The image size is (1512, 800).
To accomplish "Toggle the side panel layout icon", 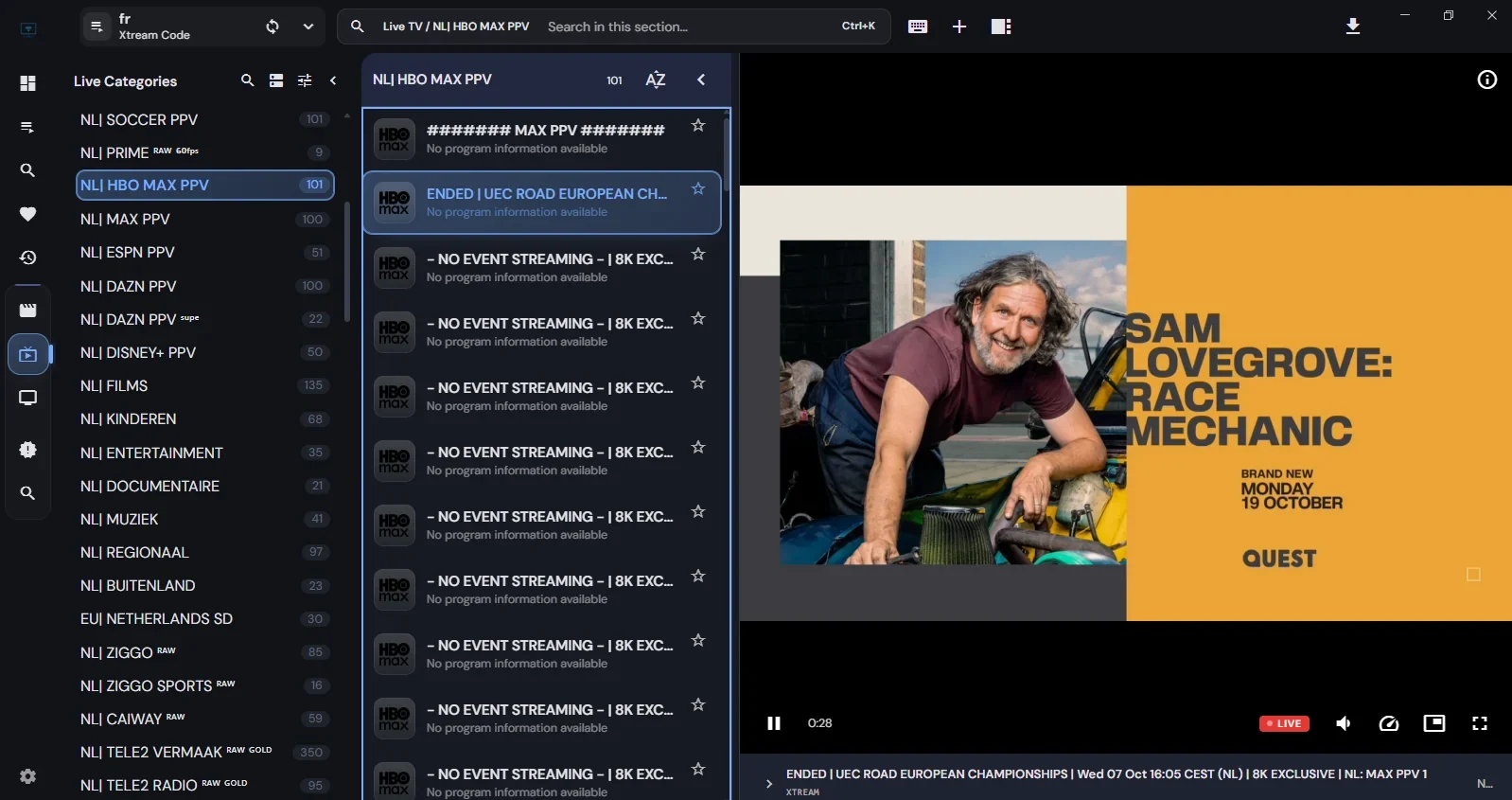I will pyautogui.click(x=1001, y=27).
